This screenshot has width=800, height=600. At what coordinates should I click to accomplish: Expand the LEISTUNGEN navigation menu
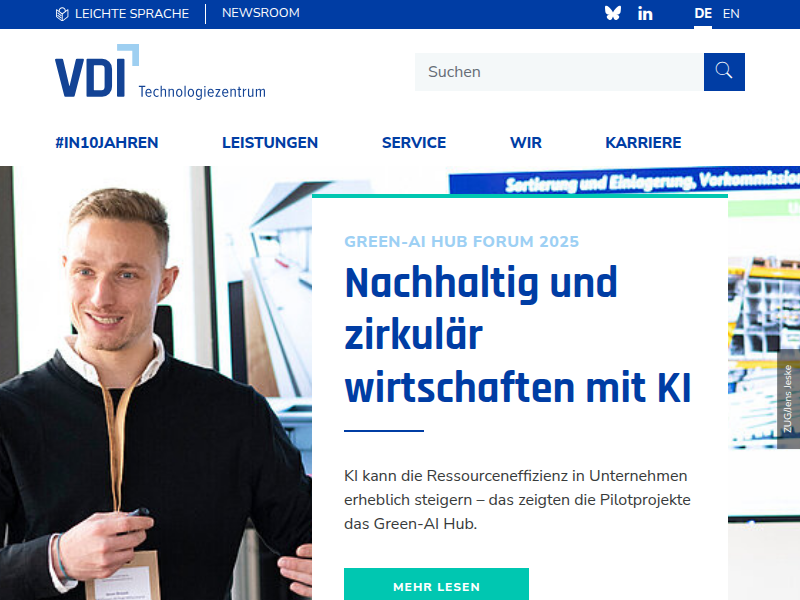coord(270,142)
